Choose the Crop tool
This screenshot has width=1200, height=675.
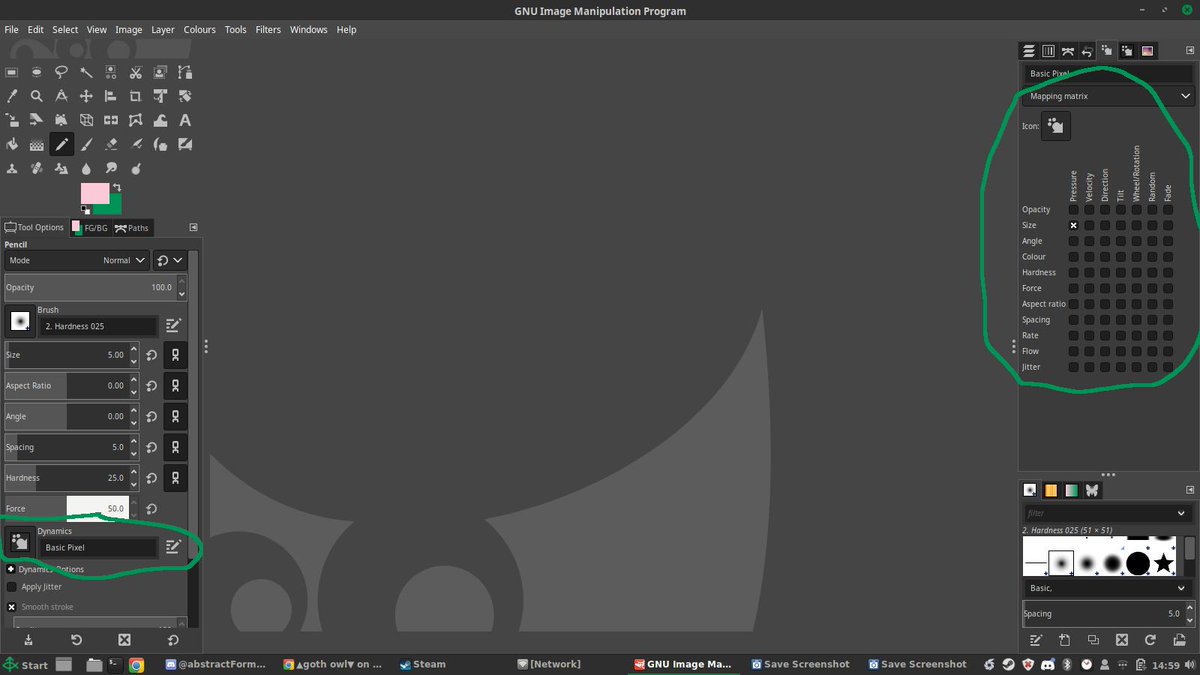(x=136, y=96)
